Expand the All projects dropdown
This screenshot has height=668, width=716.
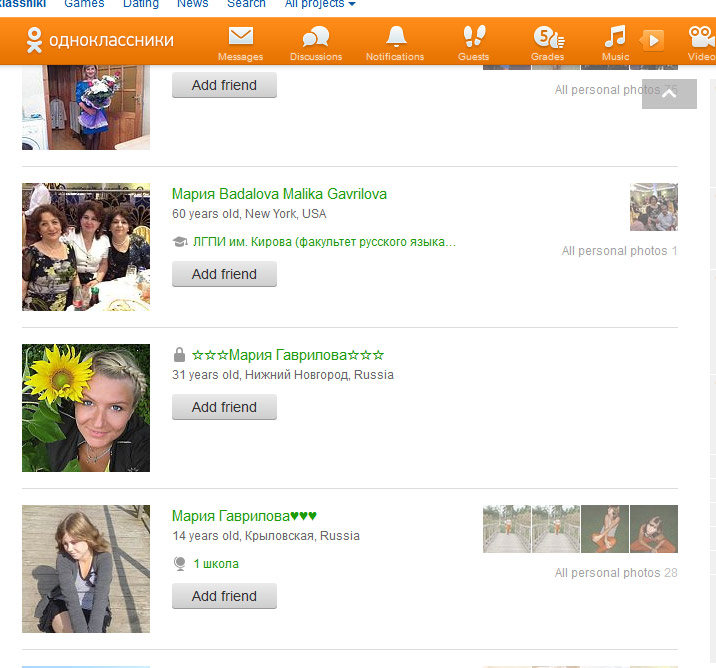click(320, 4)
